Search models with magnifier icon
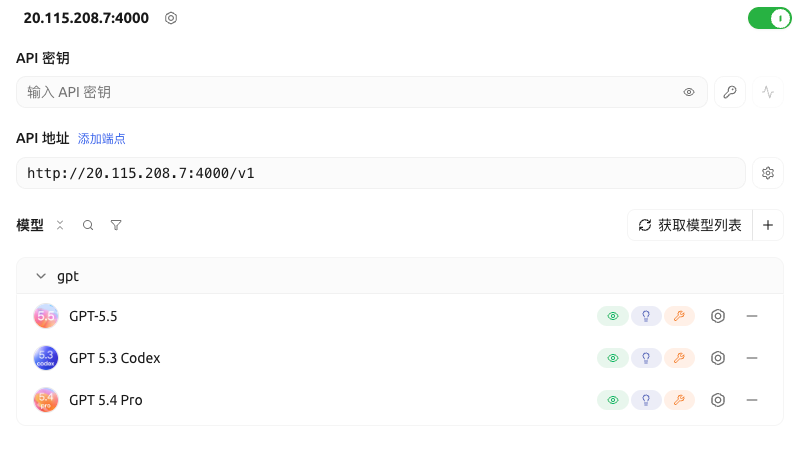Viewport: 797px width, 473px height. (x=88, y=225)
